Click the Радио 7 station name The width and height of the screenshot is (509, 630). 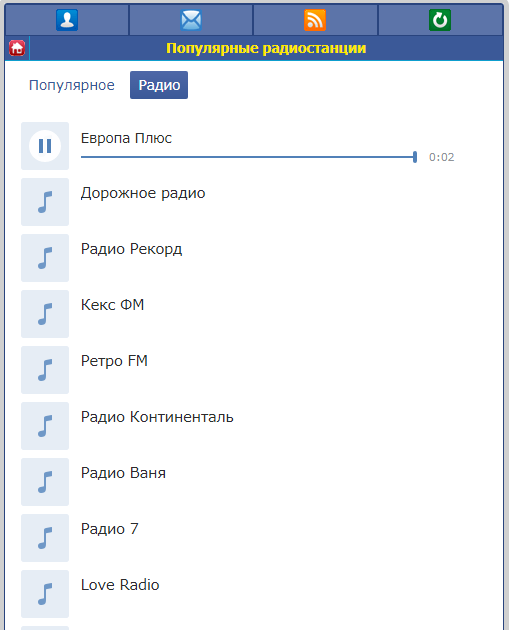110,529
